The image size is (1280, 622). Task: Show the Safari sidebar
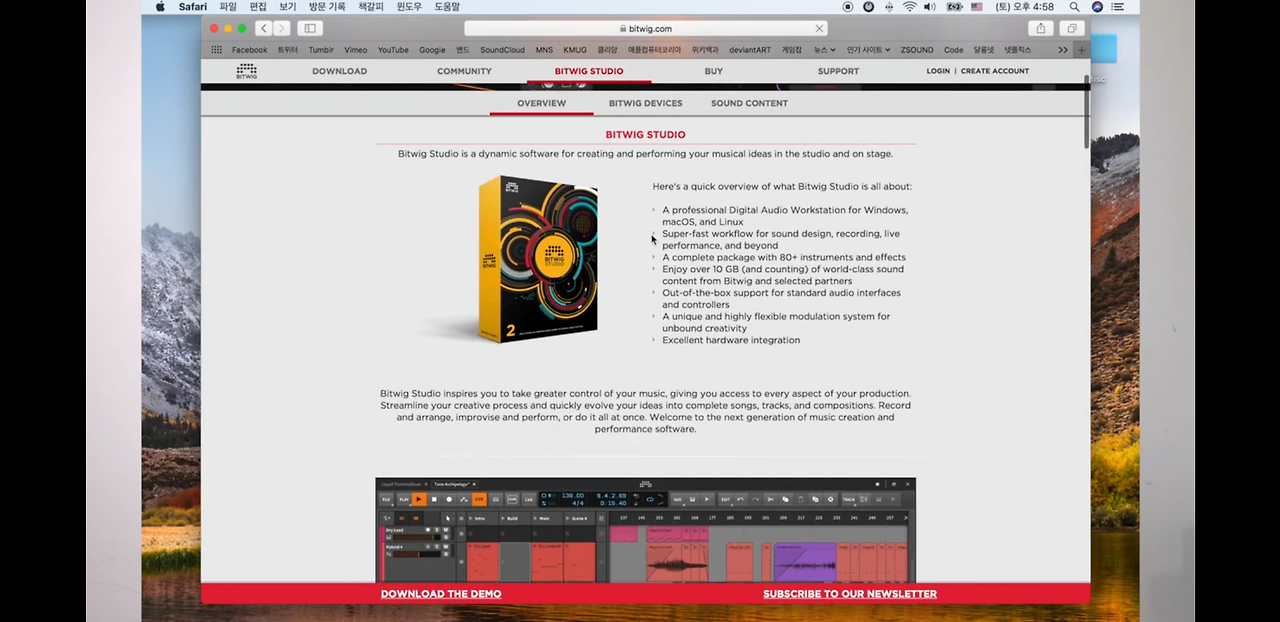[x=310, y=28]
